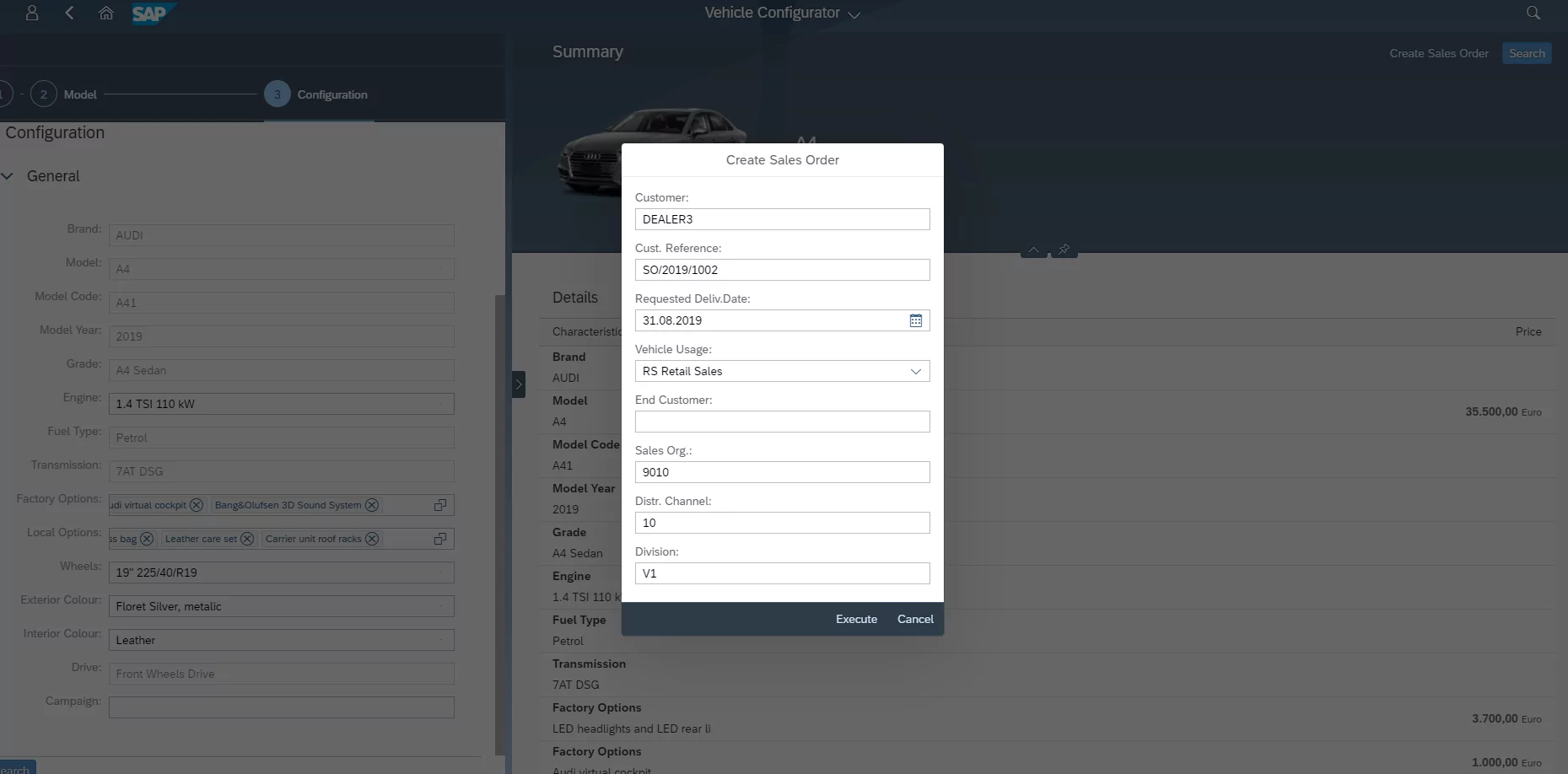This screenshot has height=774, width=1568.
Task: Open the Brand dropdown showing AUDI
Action: (281, 235)
